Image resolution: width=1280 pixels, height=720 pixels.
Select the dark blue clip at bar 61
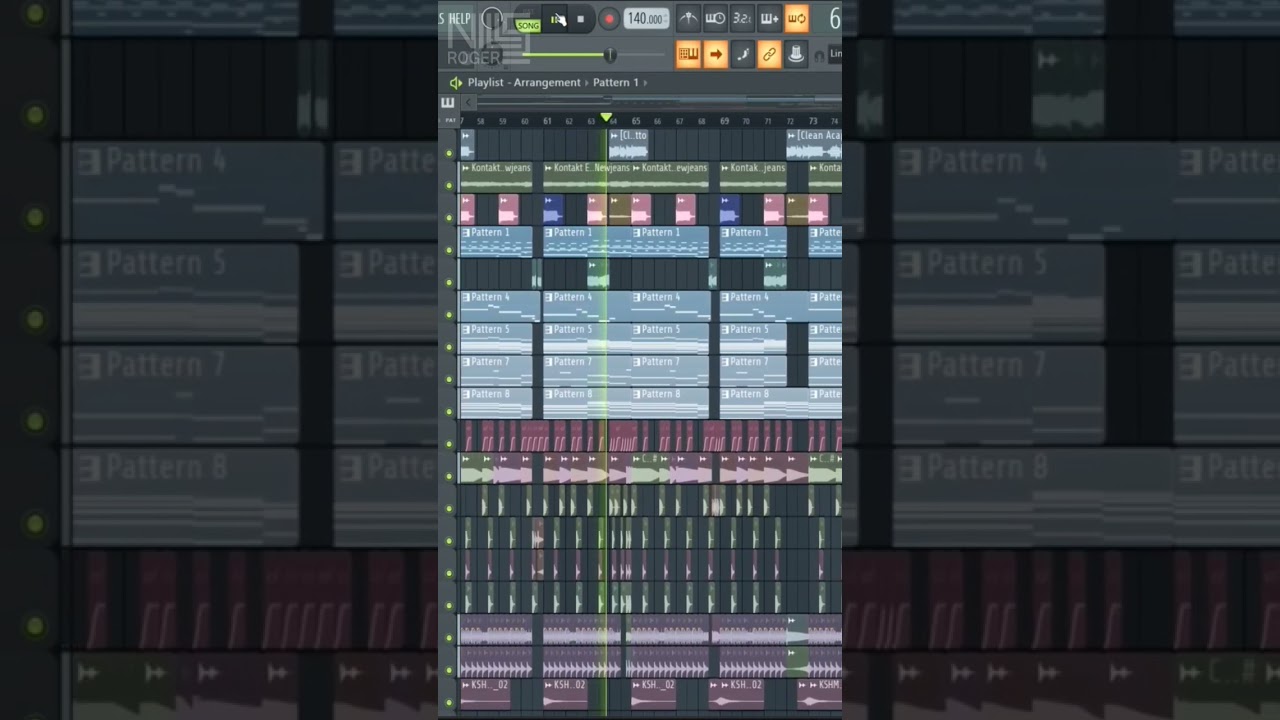tap(554, 209)
